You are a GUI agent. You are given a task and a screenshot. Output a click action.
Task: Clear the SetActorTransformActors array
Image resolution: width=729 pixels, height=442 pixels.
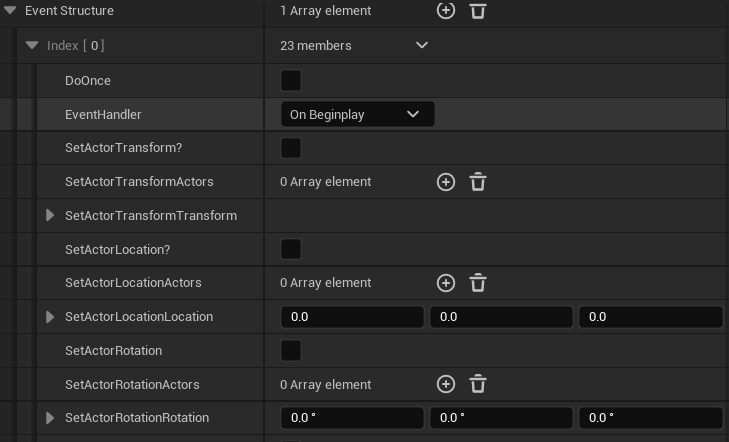pos(478,182)
